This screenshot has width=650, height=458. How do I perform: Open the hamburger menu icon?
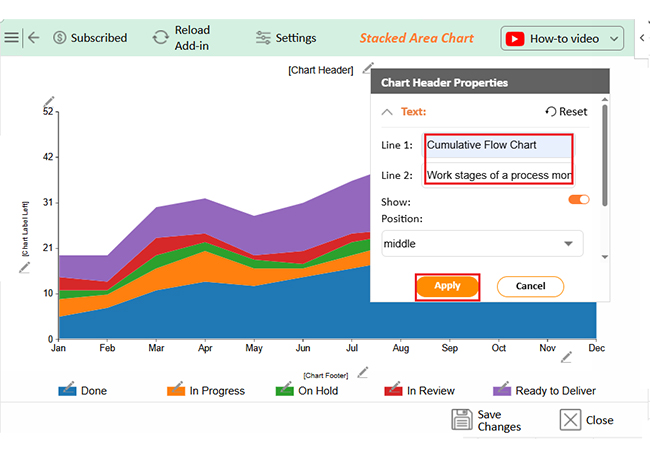point(11,38)
